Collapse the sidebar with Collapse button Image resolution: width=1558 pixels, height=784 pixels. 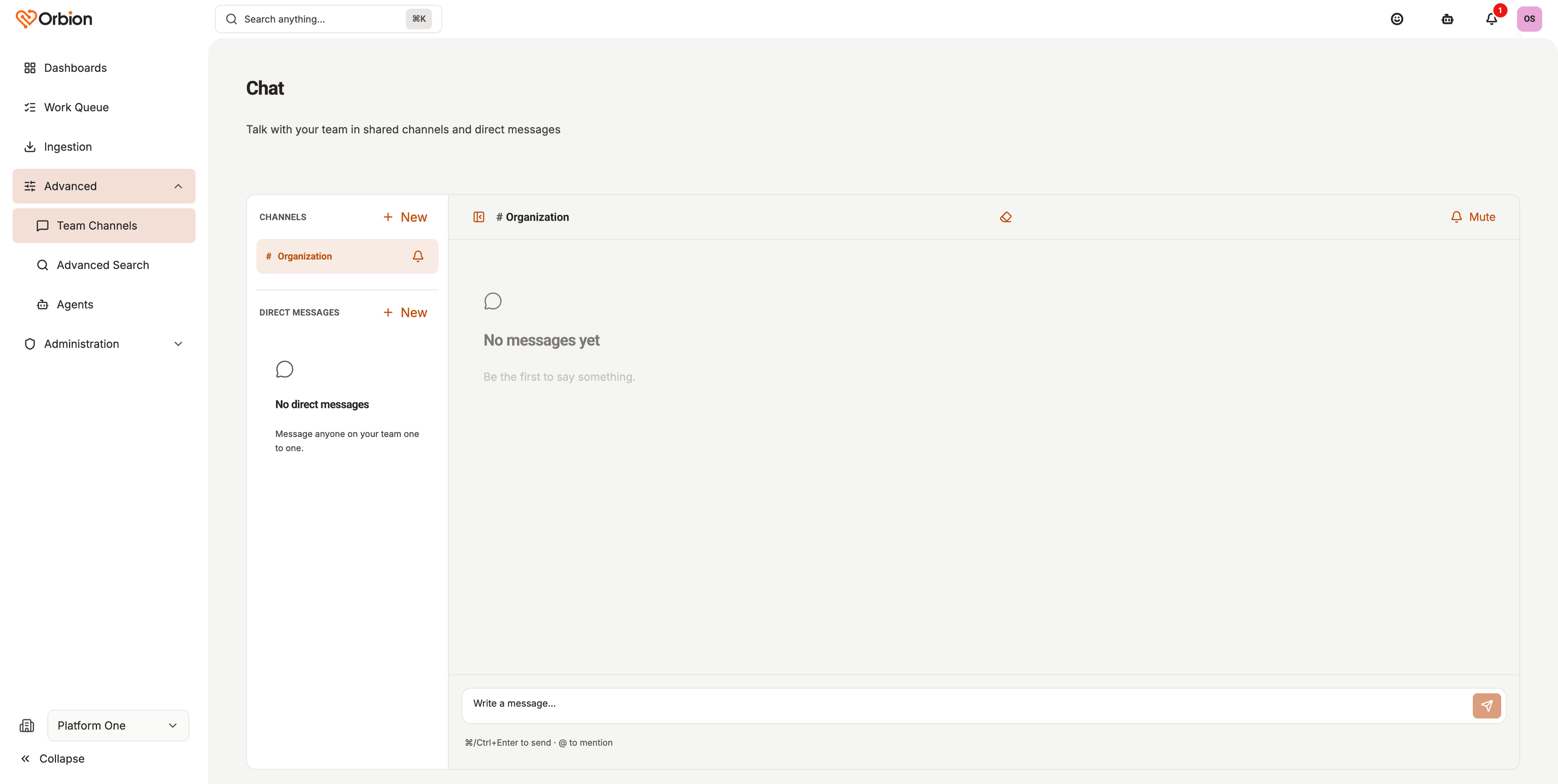point(53,758)
